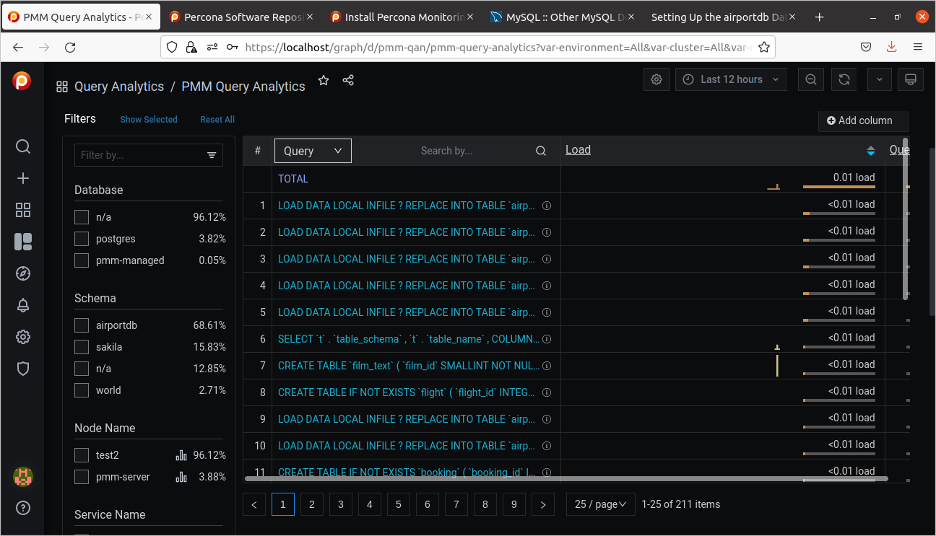Click the table vertical scrollbar

coord(905,219)
